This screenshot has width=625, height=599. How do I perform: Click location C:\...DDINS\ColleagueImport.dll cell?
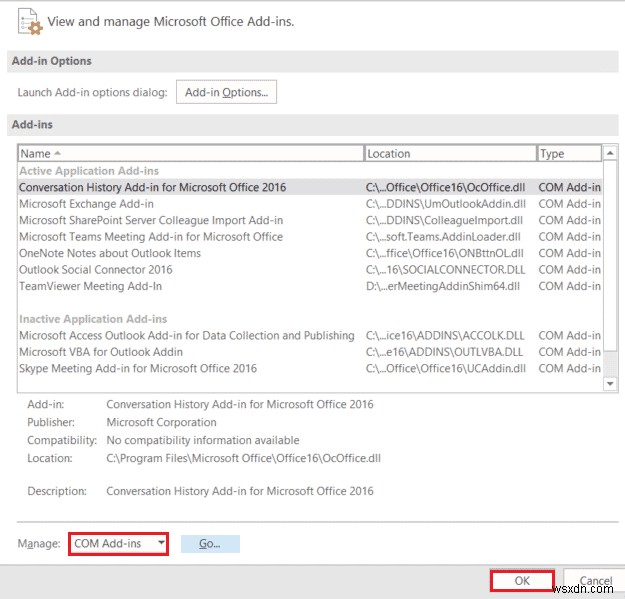444,220
